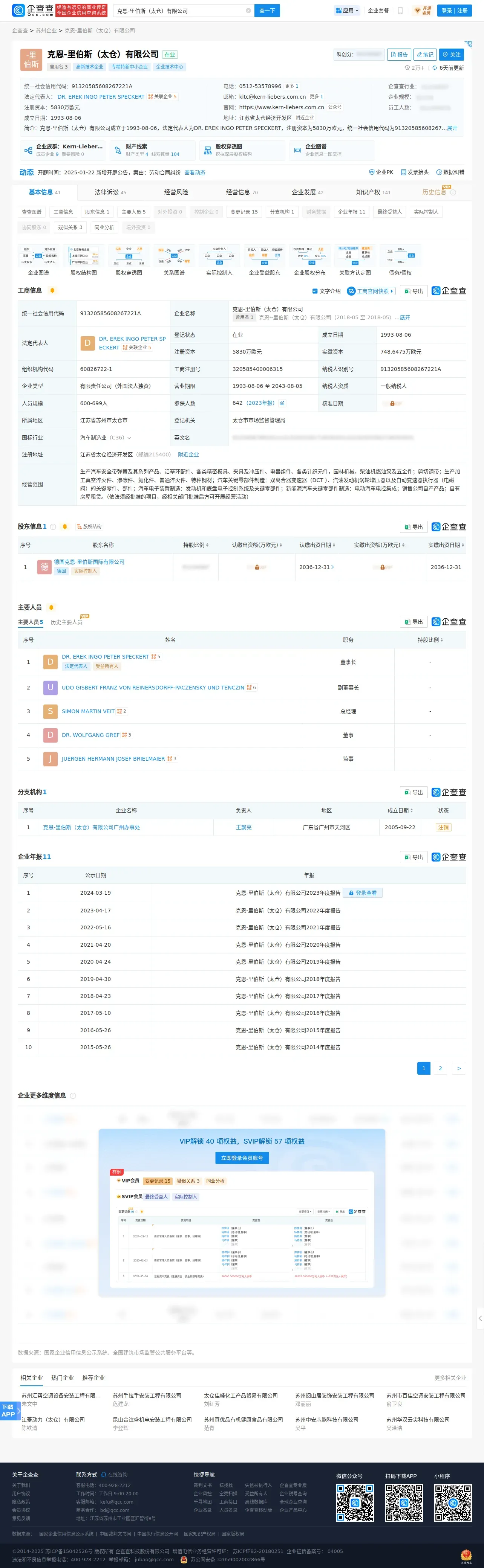Open 德国克恩-里伯斯国际有限公司 shareholder link
The width and height of the screenshot is (484, 1568).
pyautogui.click(x=89, y=562)
